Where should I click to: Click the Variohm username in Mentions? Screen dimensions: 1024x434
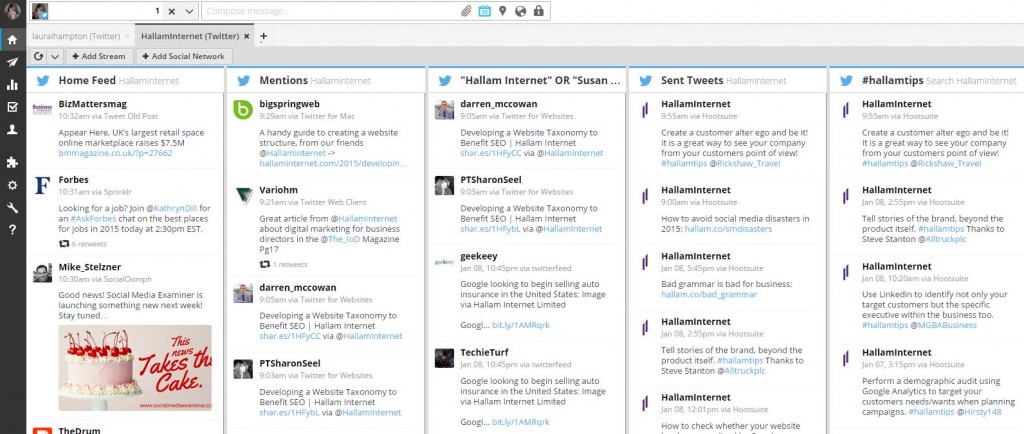tap(278, 190)
